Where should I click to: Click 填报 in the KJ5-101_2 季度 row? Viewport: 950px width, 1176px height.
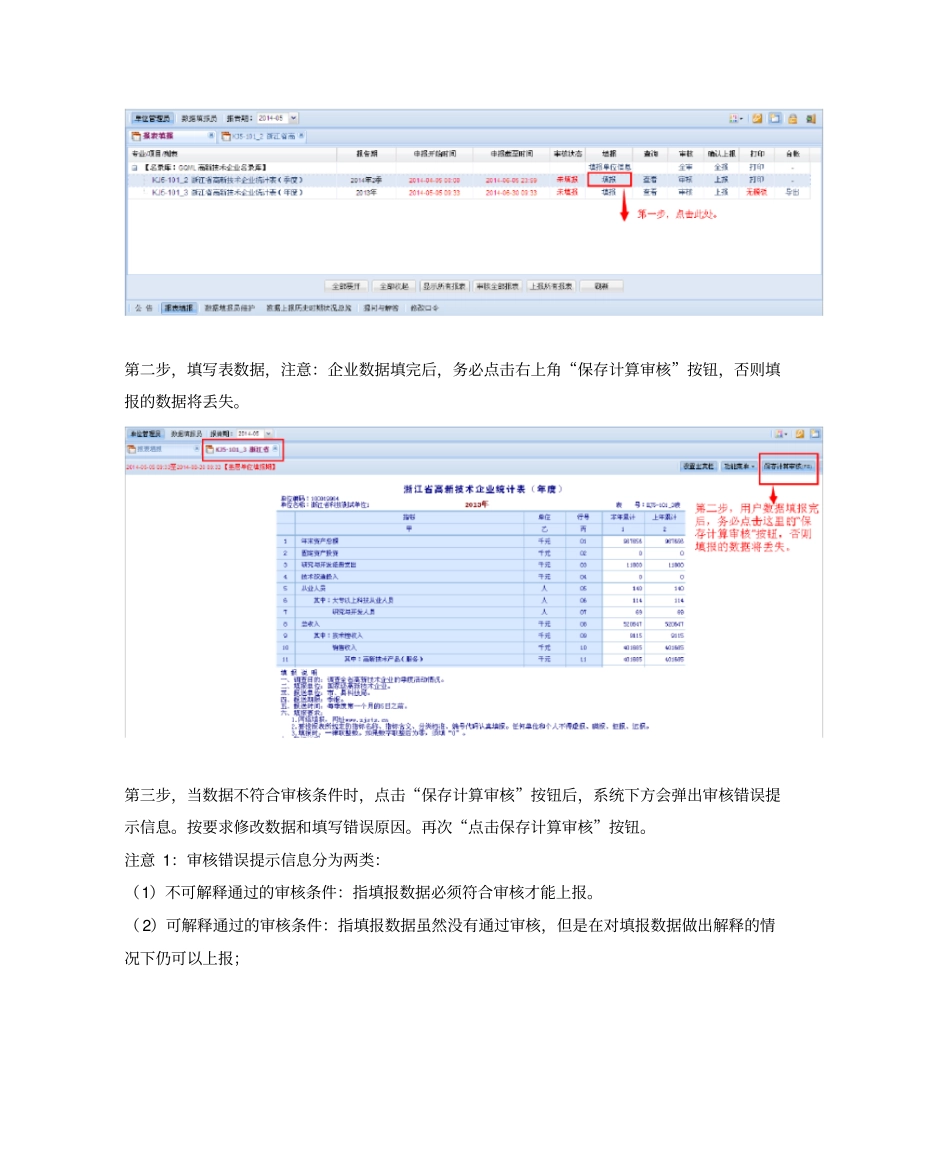(x=610, y=180)
